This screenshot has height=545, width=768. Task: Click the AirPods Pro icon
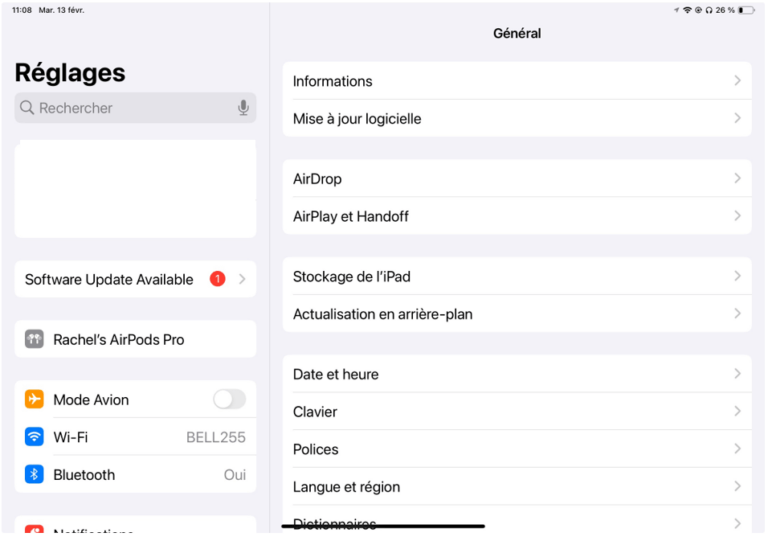pyautogui.click(x=34, y=339)
